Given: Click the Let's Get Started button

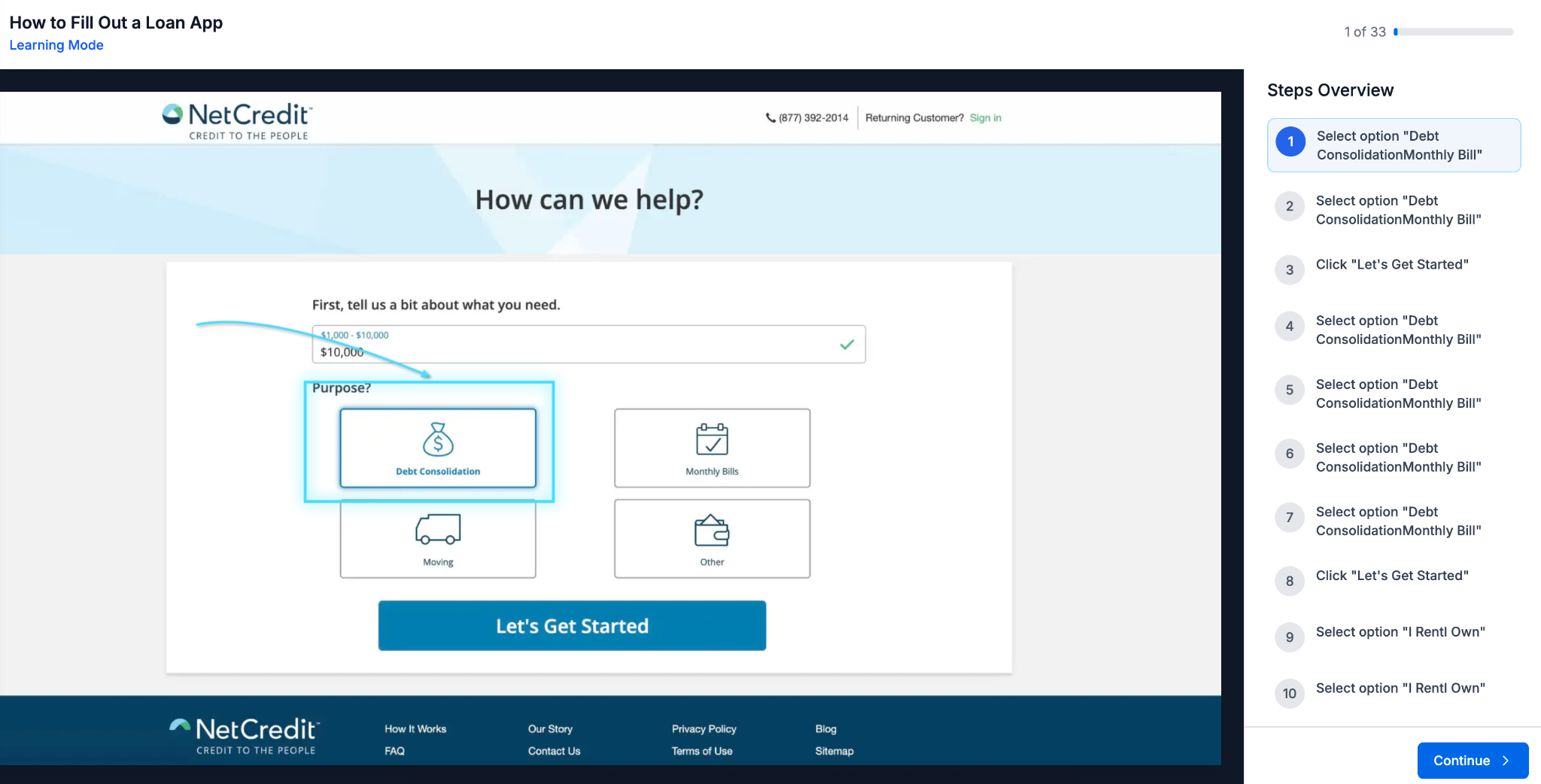Looking at the screenshot, I should coord(572,625).
